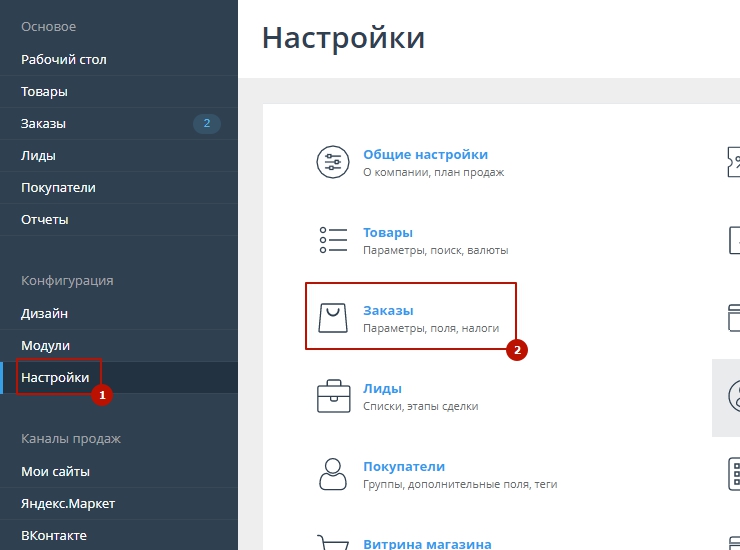Open the Лиды settings link

pos(382,389)
